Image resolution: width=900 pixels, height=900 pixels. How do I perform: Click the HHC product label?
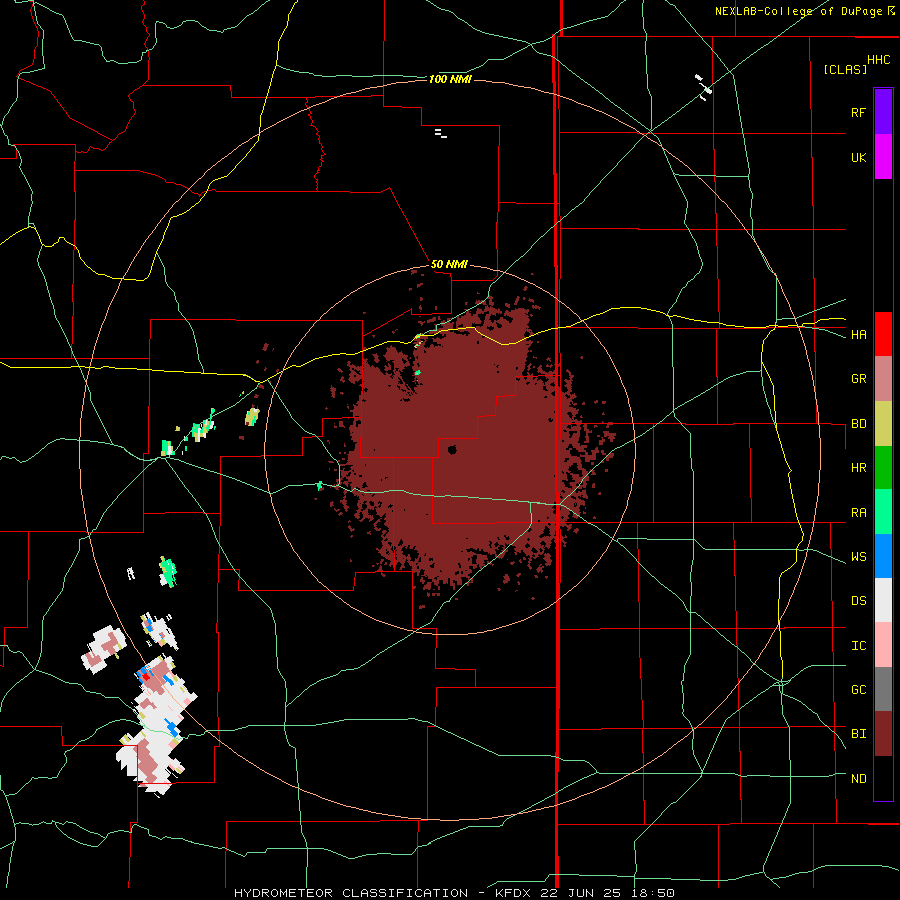click(878, 60)
